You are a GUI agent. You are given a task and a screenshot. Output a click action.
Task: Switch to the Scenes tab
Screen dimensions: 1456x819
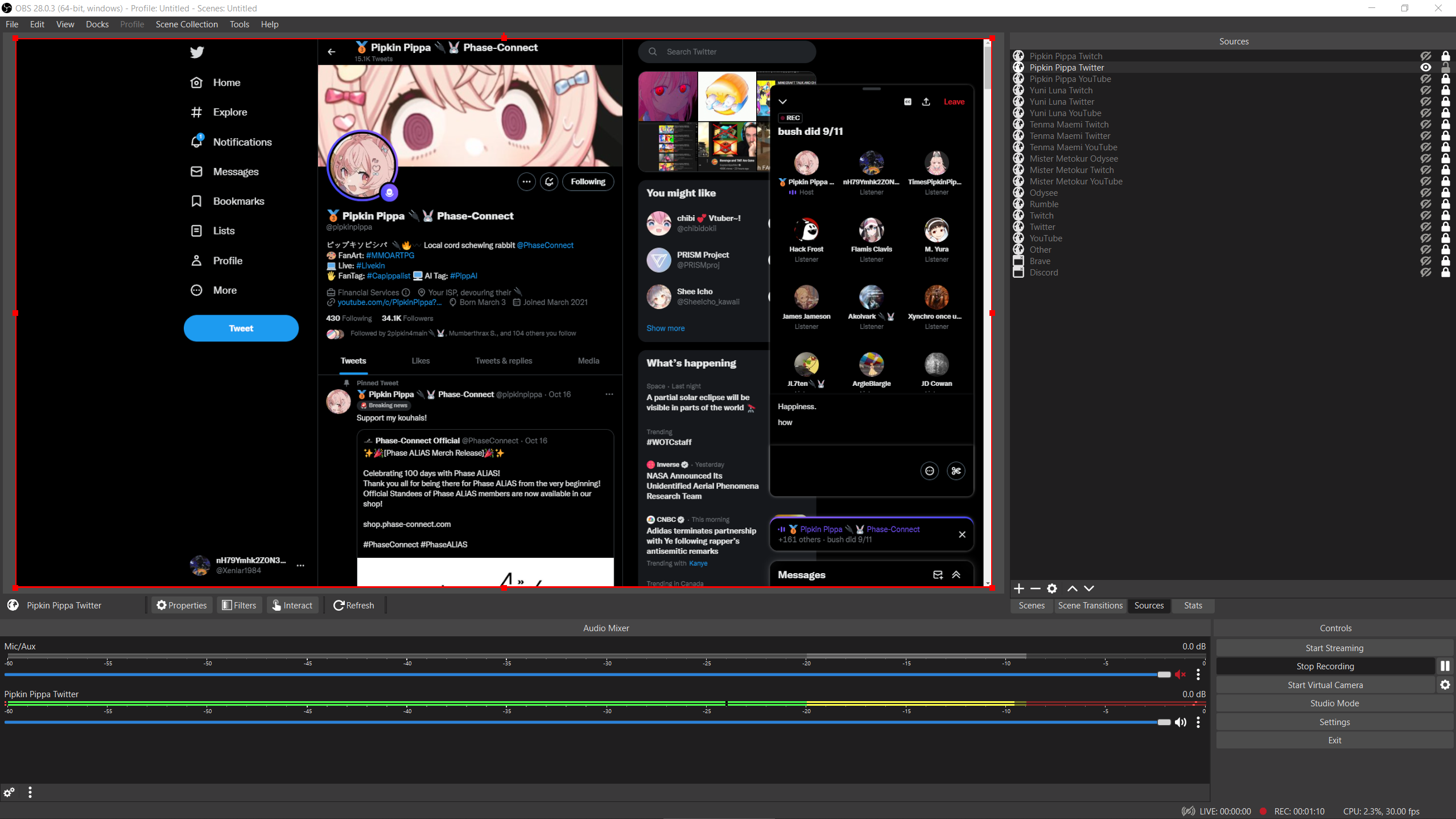point(1032,606)
